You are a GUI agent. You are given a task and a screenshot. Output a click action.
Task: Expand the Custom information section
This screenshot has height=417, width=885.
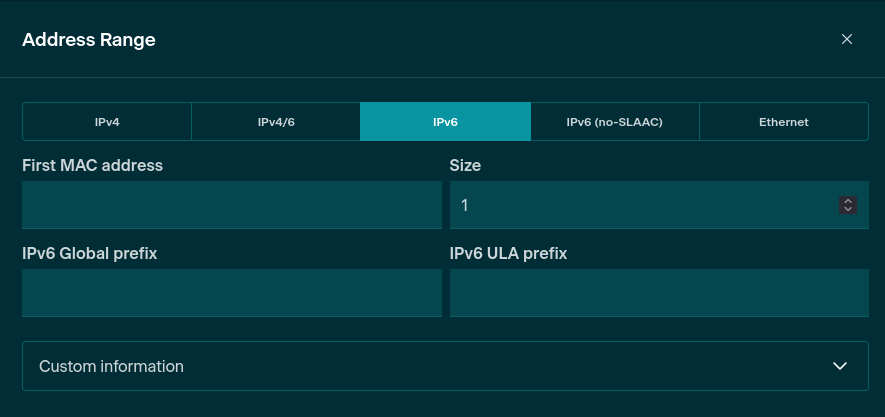pyautogui.click(x=445, y=366)
